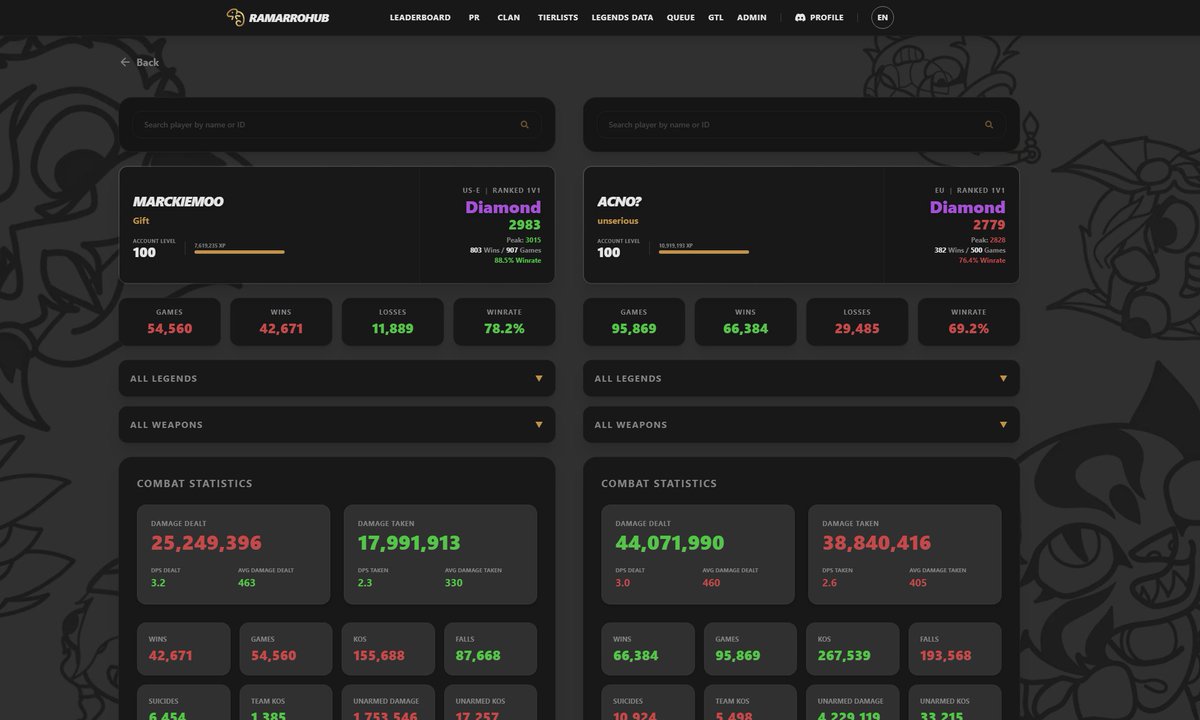Open Tierlists in the navigation
The height and width of the screenshot is (720, 1200).
click(558, 17)
